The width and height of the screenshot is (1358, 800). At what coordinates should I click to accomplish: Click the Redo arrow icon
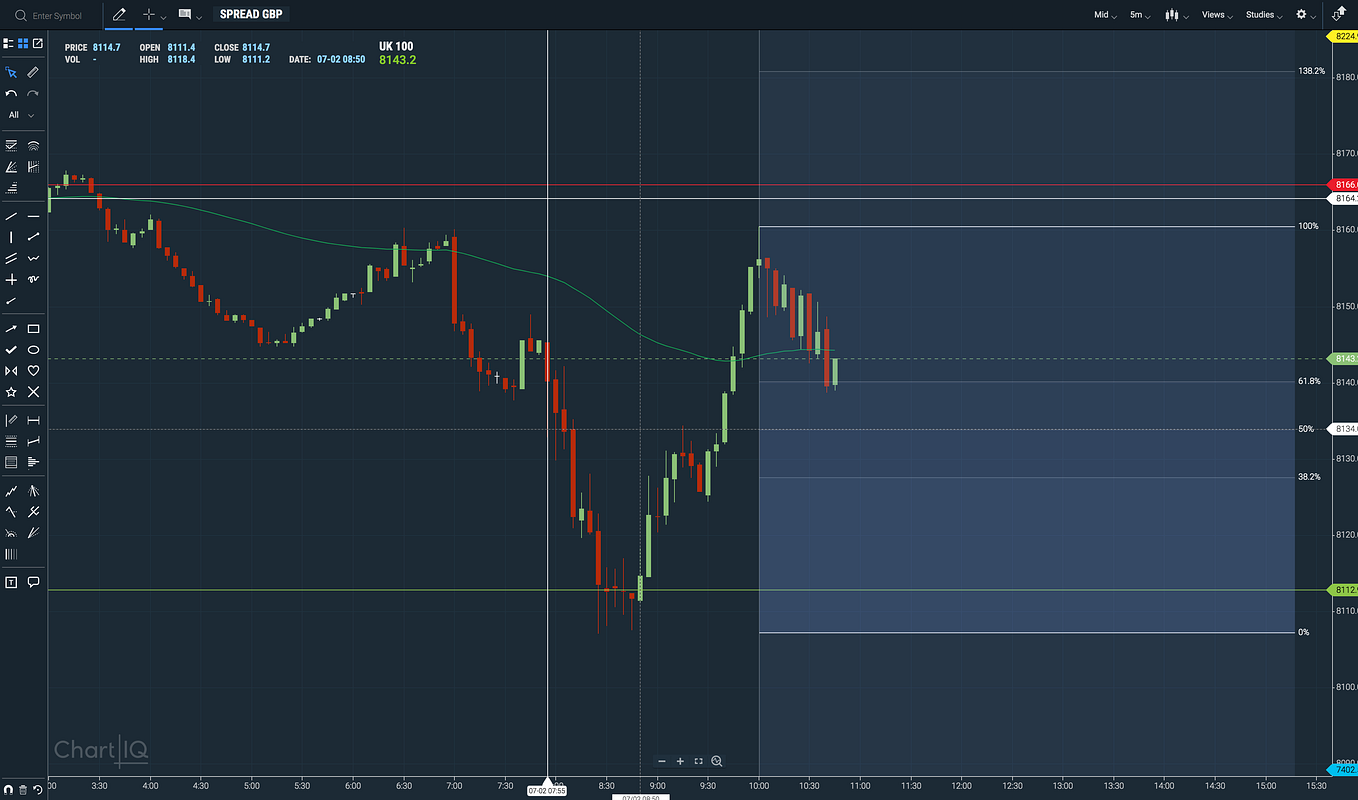[x=31, y=93]
